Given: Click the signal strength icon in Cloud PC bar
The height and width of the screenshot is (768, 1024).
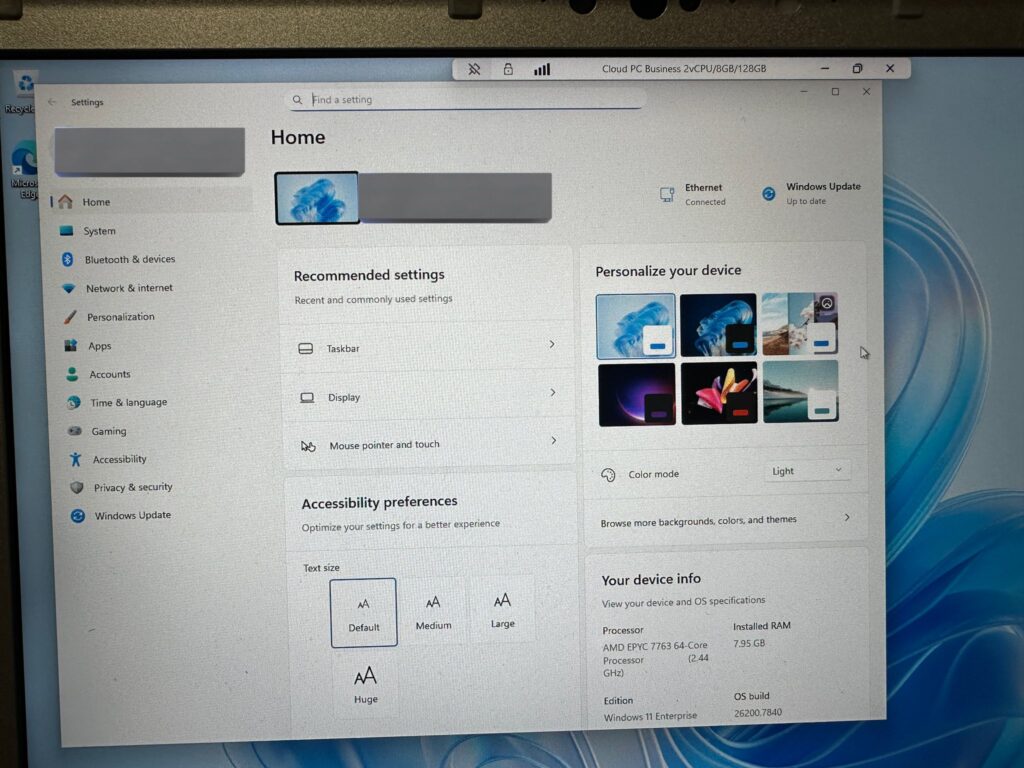Looking at the screenshot, I should pos(541,69).
